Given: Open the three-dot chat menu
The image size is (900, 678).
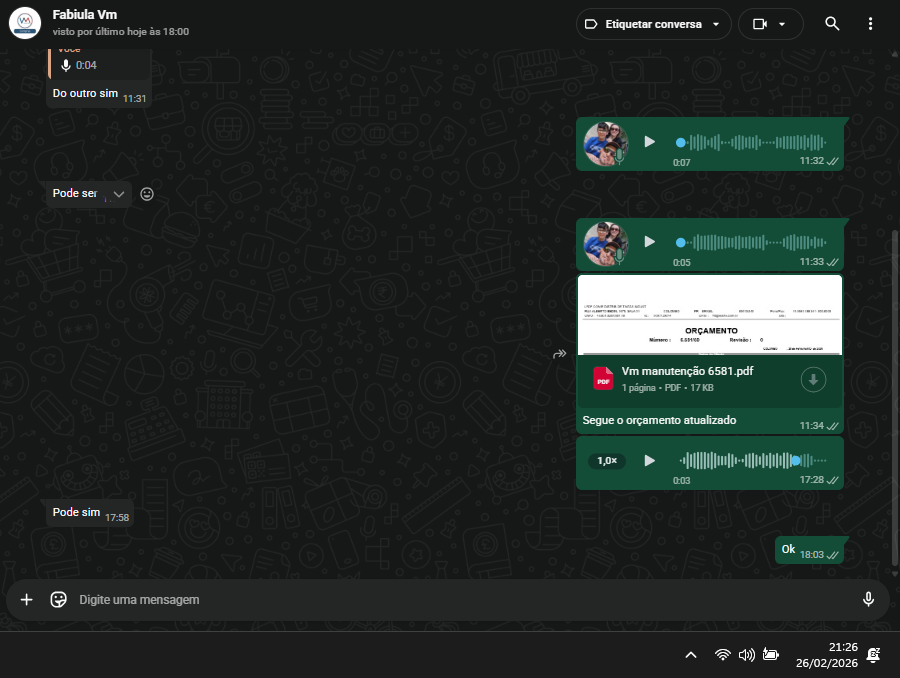Looking at the screenshot, I should (870, 24).
